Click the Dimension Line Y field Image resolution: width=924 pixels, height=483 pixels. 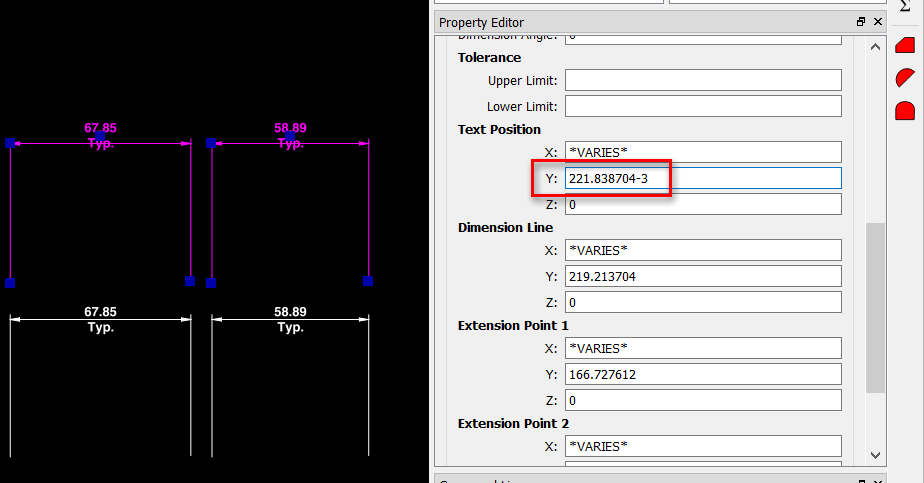click(703, 276)
